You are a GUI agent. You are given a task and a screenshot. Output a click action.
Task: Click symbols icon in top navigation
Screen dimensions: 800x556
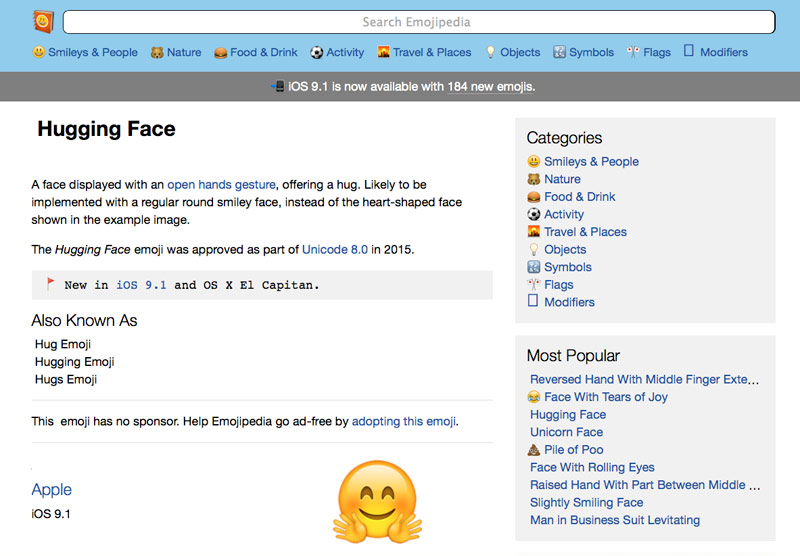[560, 52]
